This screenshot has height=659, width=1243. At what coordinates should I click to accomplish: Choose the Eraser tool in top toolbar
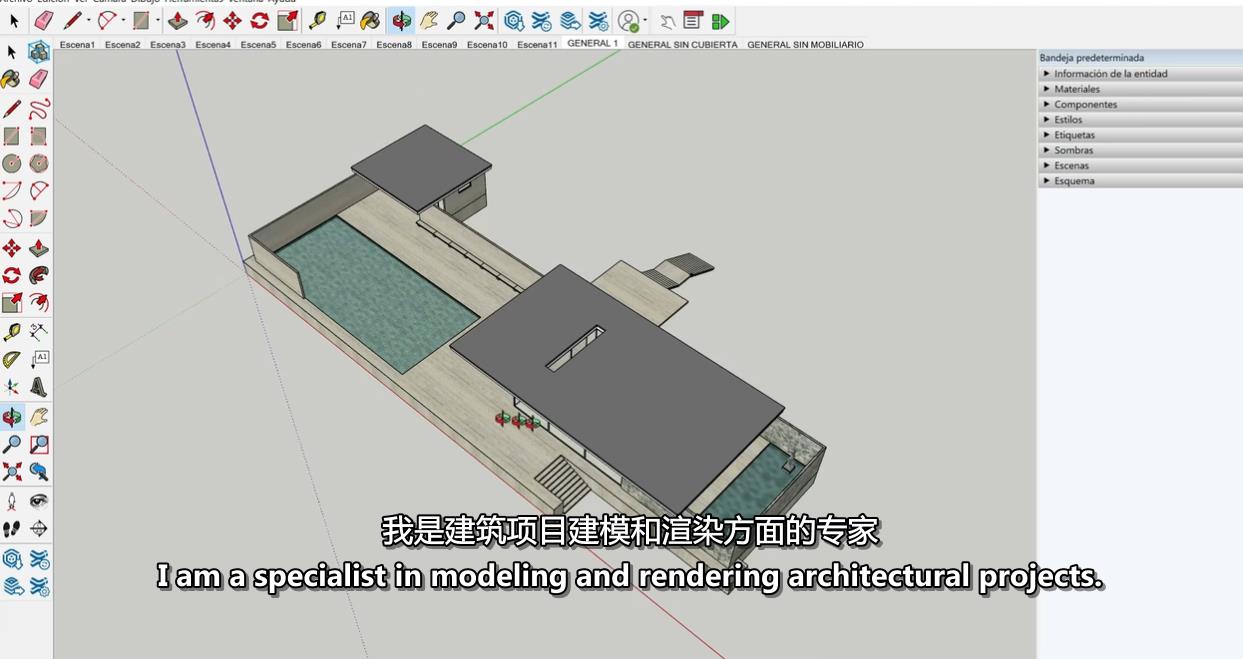(42, 20)
